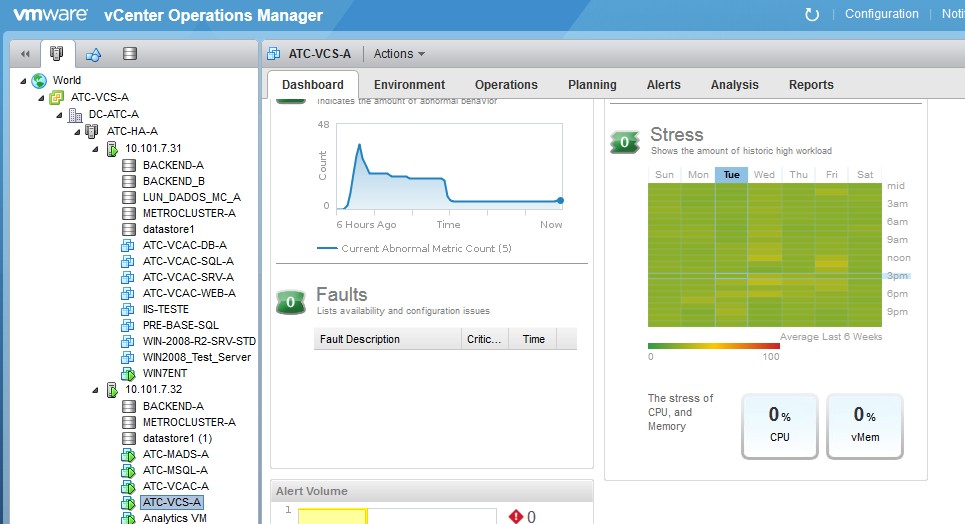
Task: Select the Hosts and Clusters view icon
Action: coord(57,53)
